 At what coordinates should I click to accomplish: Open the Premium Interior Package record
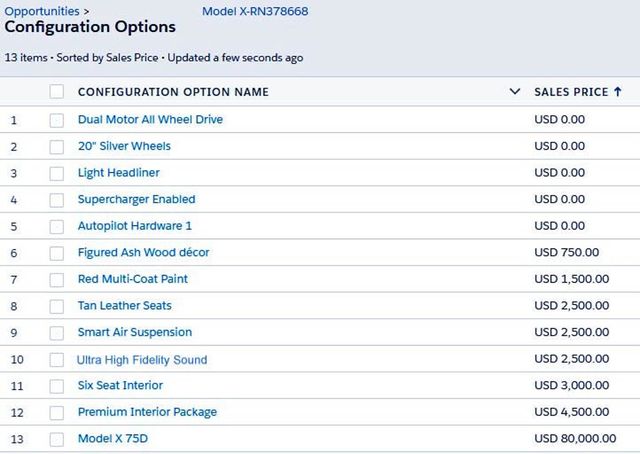click(x=147, y=412)
